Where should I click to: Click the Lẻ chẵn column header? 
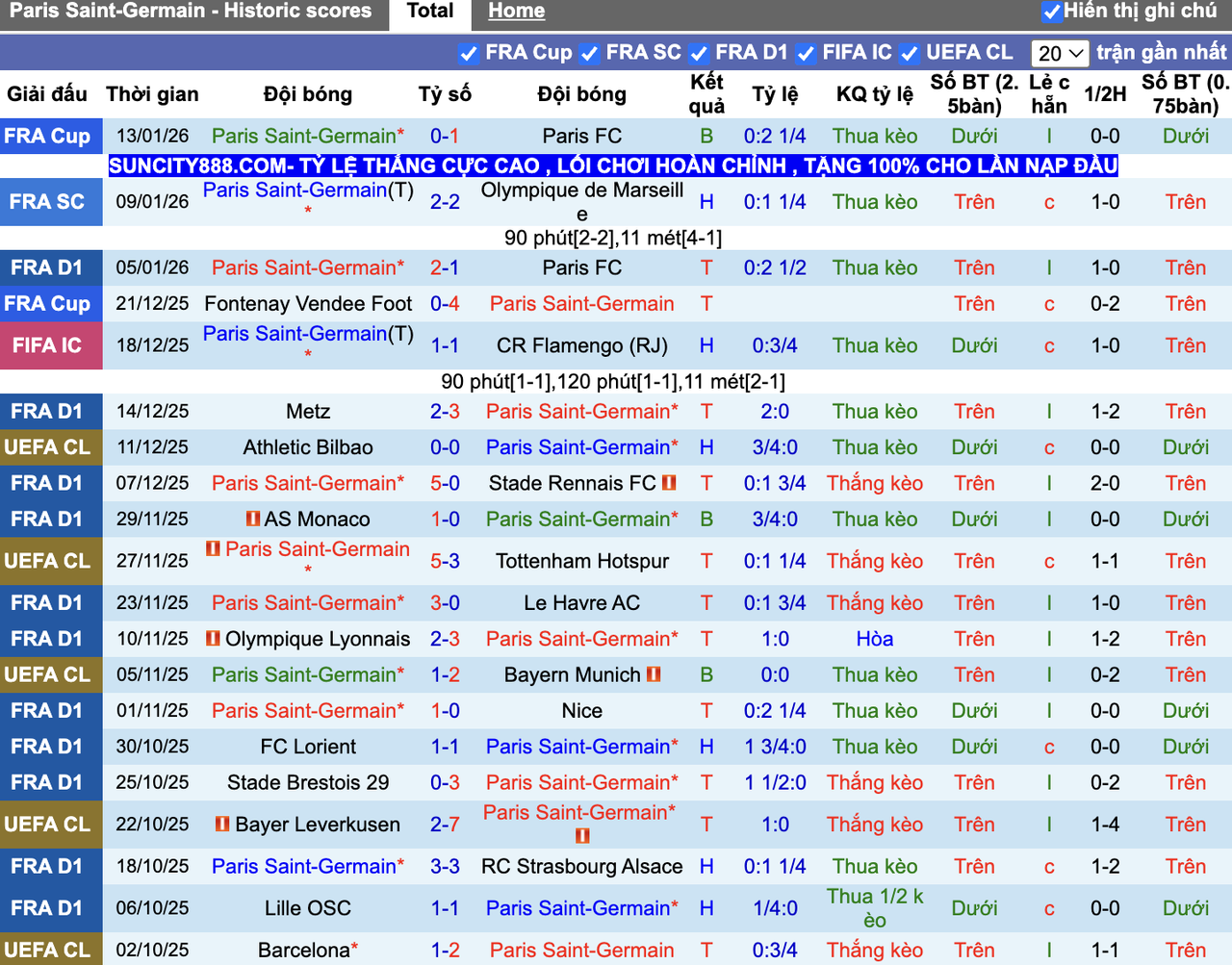pyautogui.click(x=1049, y=94)
